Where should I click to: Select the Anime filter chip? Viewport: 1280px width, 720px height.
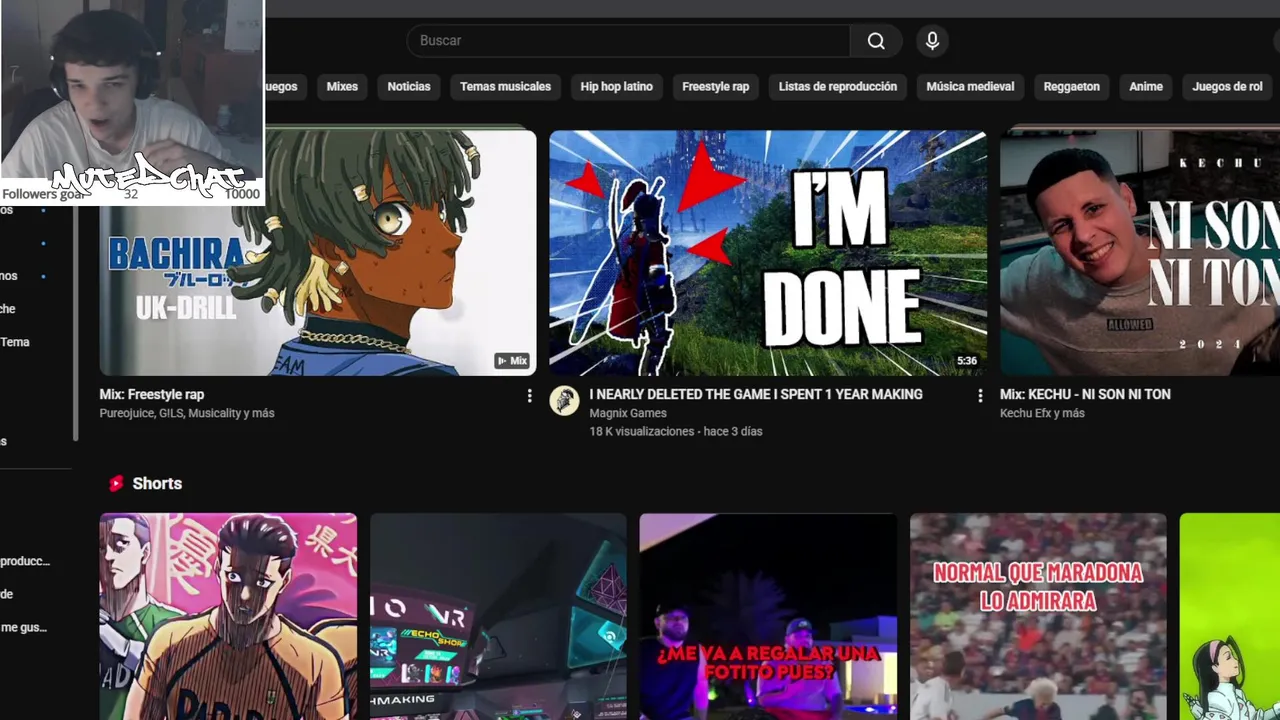[x=1146, y=87]
